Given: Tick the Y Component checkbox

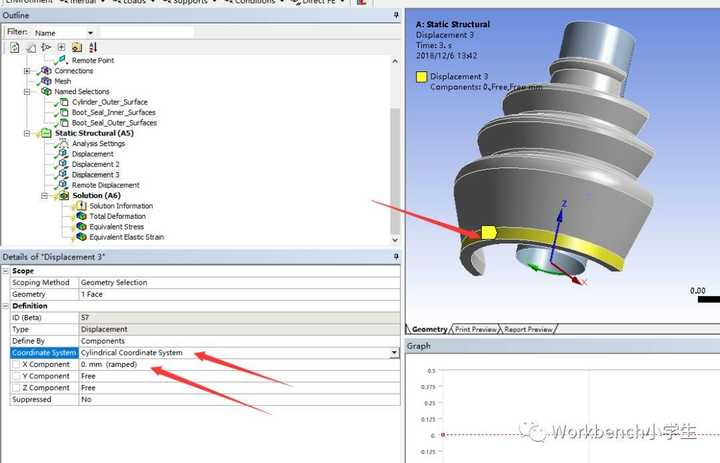Looking at the screenshot, I should pyautogui.click(x=17, y=376).
